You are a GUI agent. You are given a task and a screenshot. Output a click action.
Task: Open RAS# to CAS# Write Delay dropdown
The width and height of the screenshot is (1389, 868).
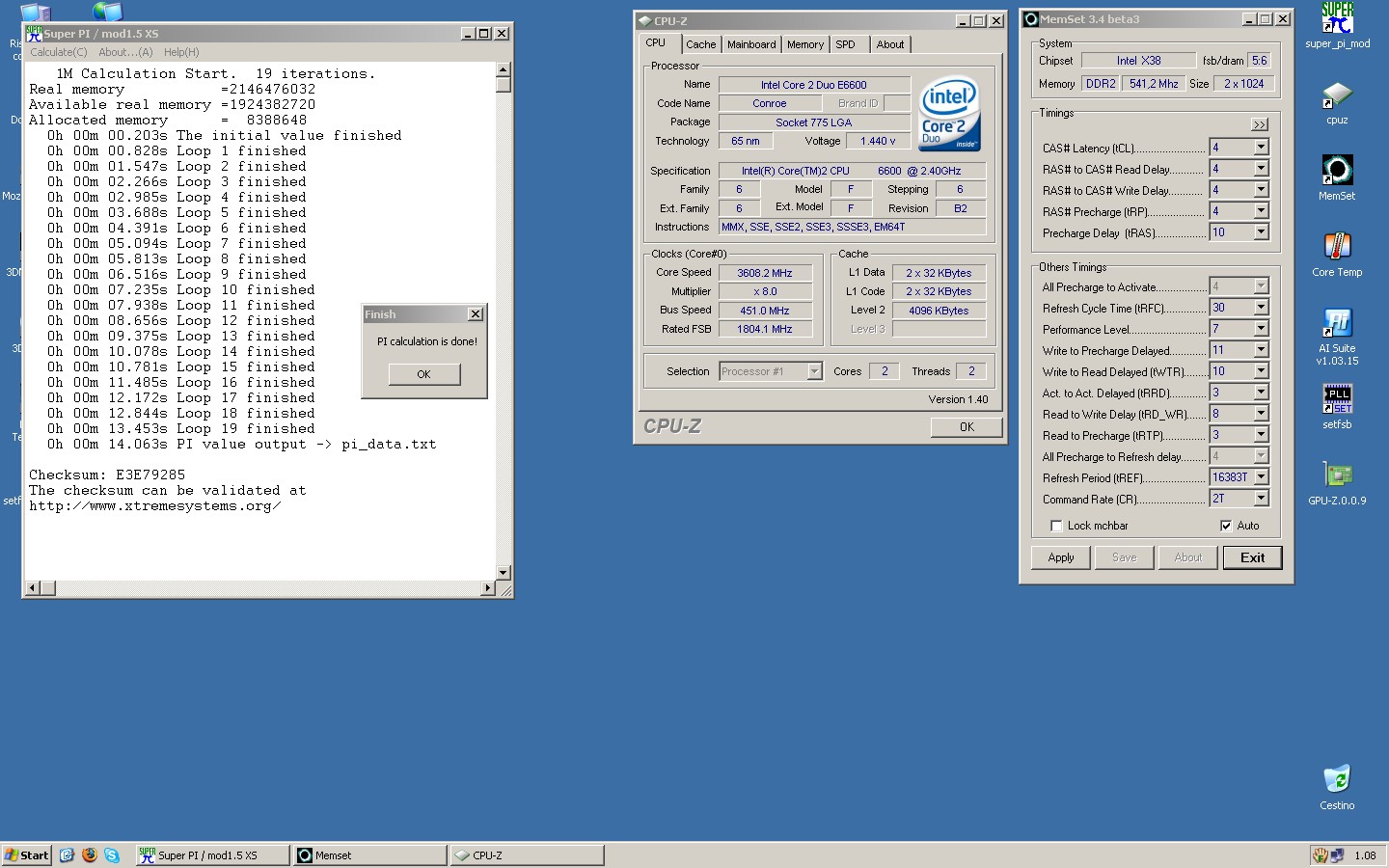(x=1261, y=190)
